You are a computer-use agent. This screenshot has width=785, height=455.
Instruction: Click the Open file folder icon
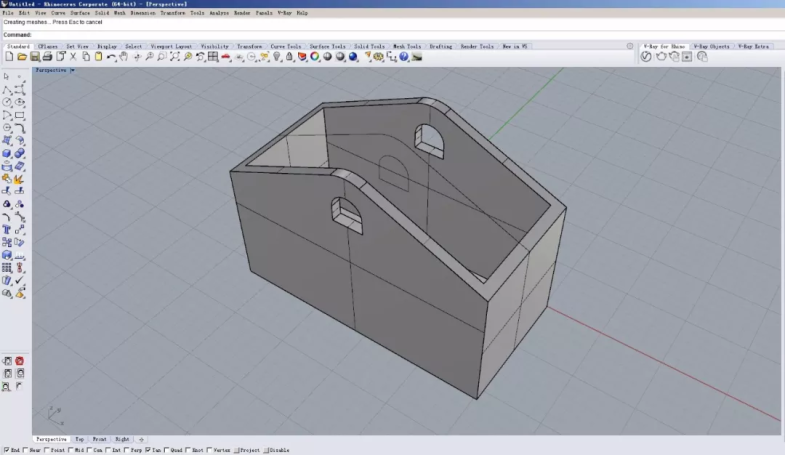22,57
